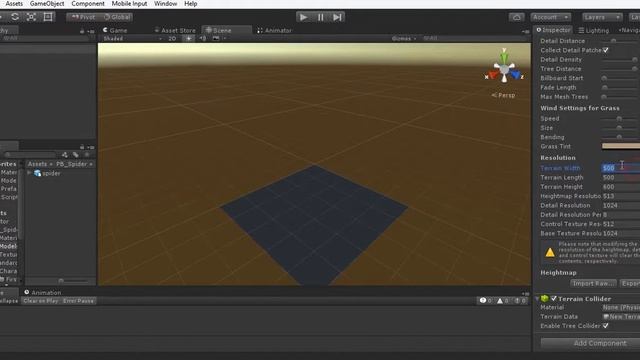Open Cloud services with the cloud icon
This screenshot has height=360, width=640.
click(x=516, y=17)
